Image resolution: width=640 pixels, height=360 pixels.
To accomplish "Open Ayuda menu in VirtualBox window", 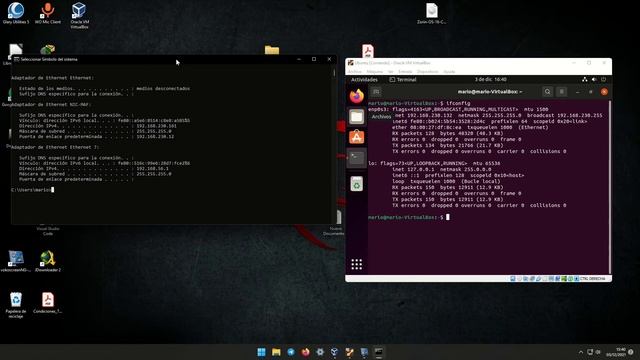I will pos(449,72).
